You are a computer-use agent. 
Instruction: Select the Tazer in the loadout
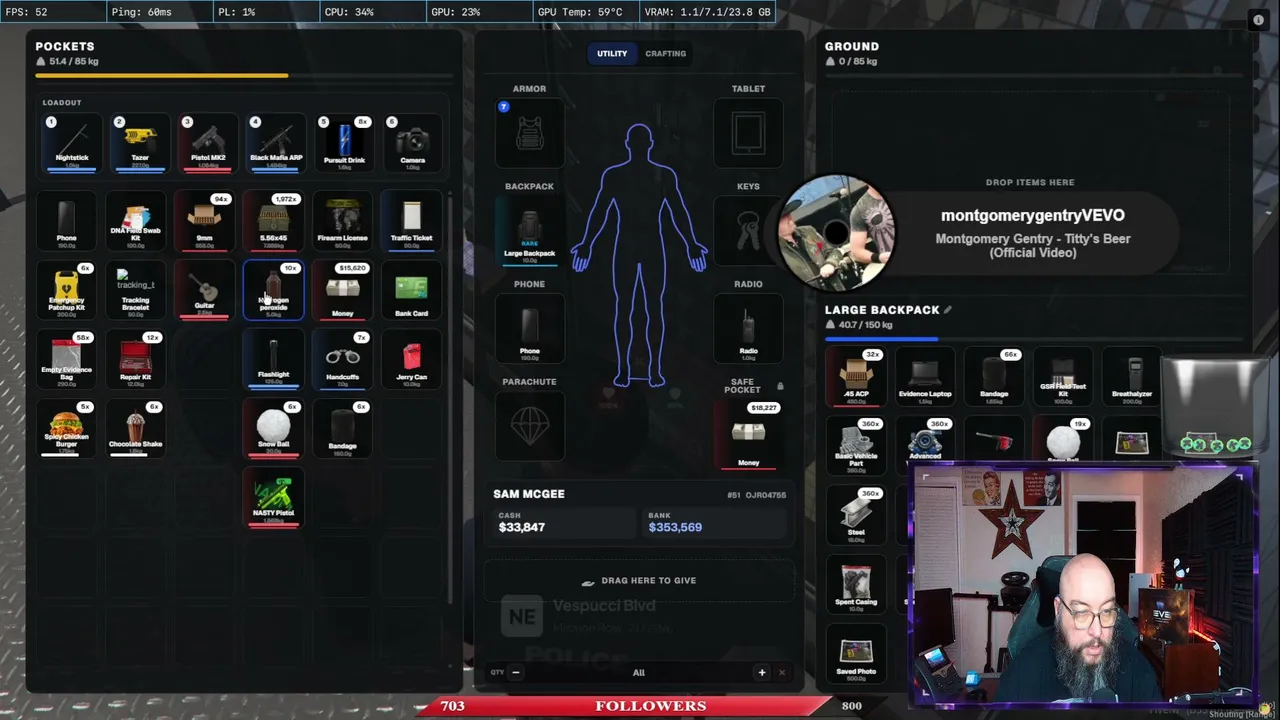(139, 143)
